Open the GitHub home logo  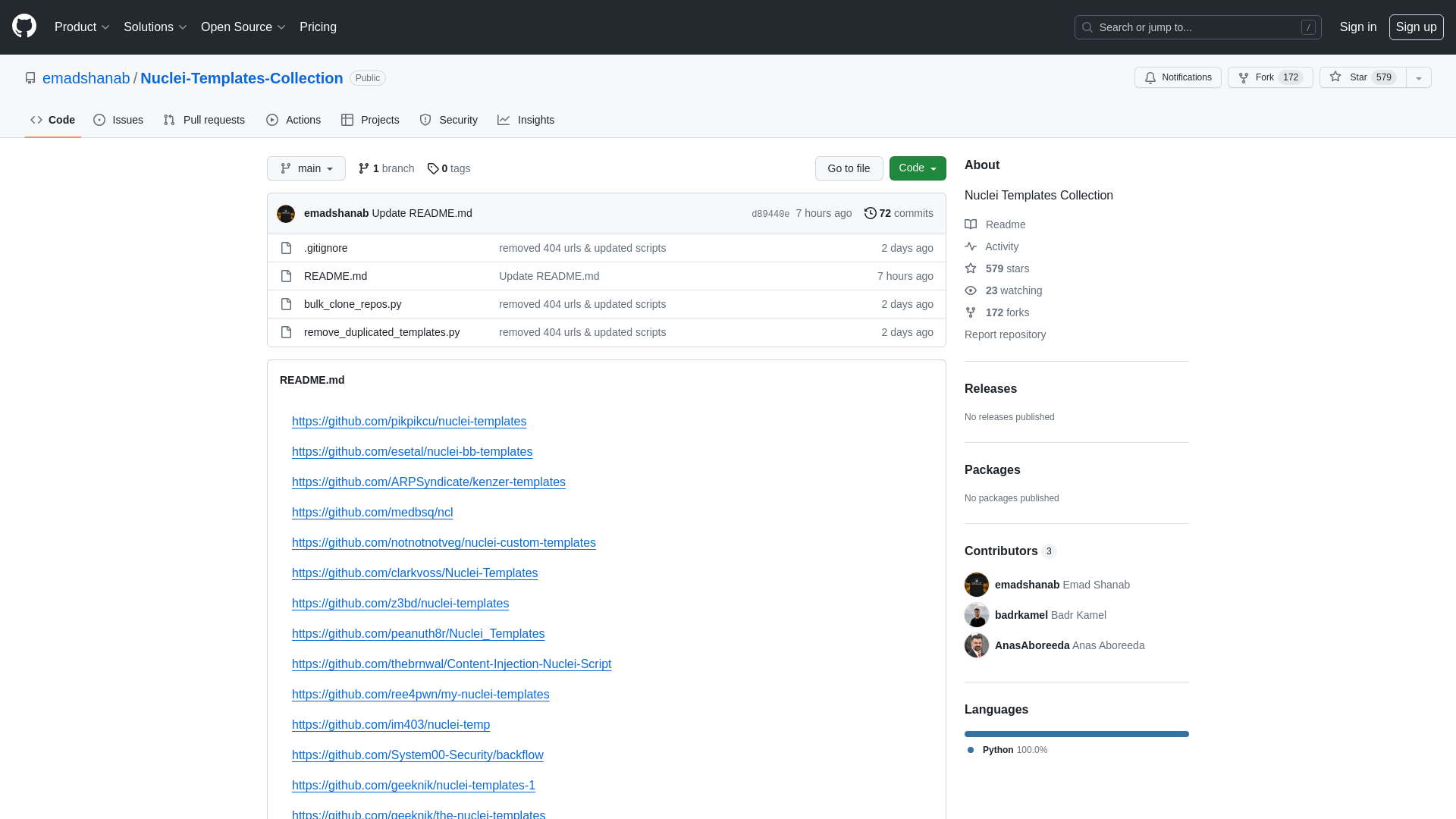pyautogui.click(x=24, y=27)
